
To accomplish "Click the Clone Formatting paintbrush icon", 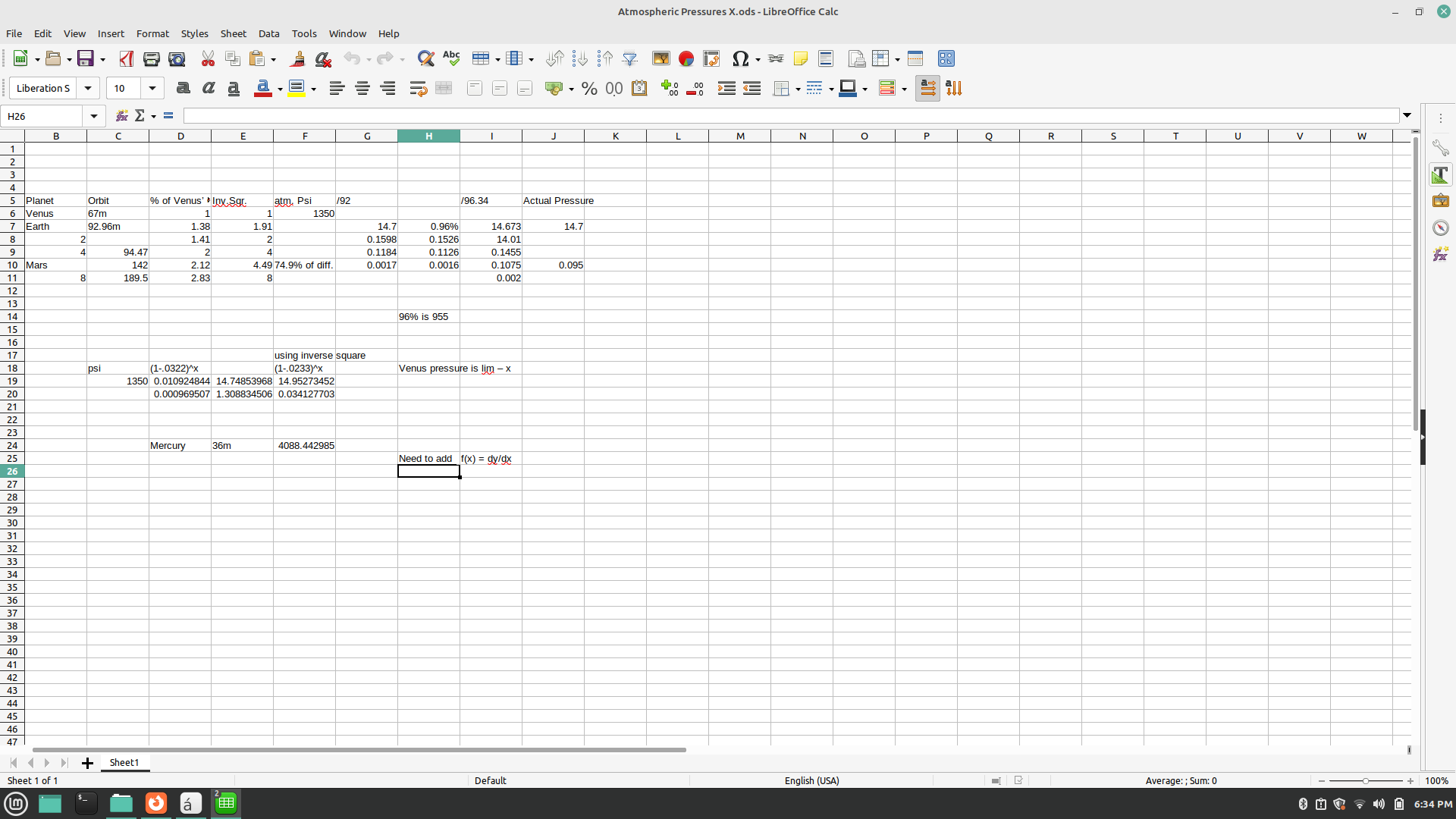I will [x=298, y=58].
